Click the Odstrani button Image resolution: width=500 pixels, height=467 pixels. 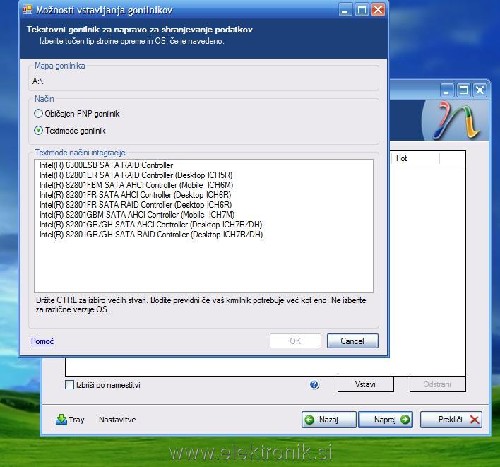[437, 384]
